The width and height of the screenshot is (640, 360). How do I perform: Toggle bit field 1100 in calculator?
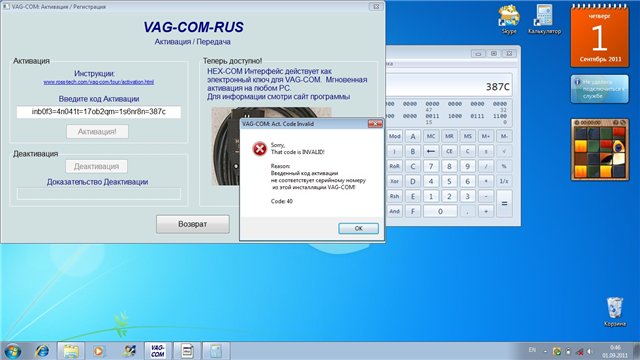pyautogui.click(x=500, y=116)
